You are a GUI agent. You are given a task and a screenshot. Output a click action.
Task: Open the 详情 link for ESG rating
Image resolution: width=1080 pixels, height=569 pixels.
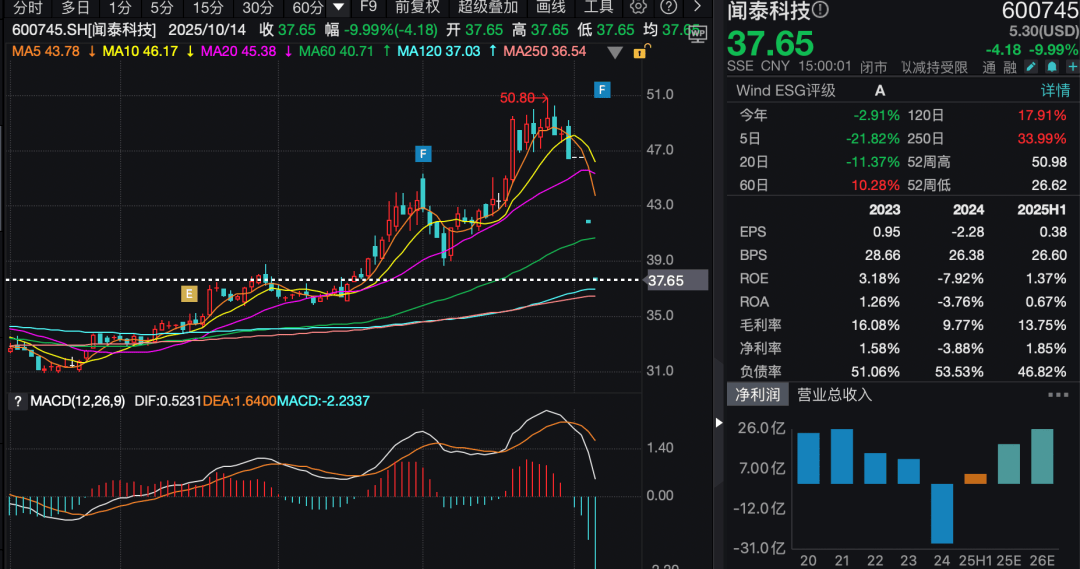point(1054,90)
